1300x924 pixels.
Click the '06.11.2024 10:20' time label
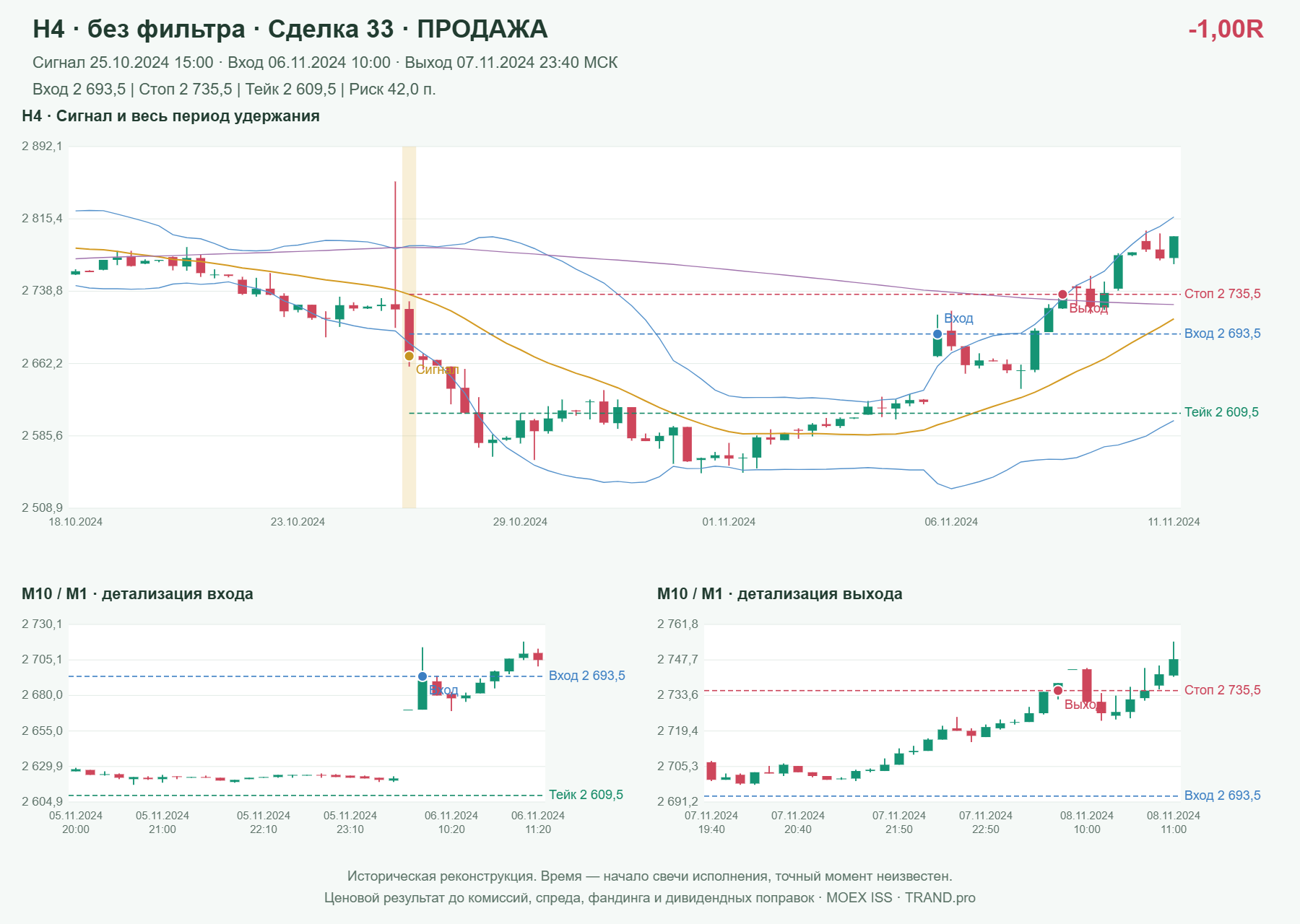click(451, 822)
